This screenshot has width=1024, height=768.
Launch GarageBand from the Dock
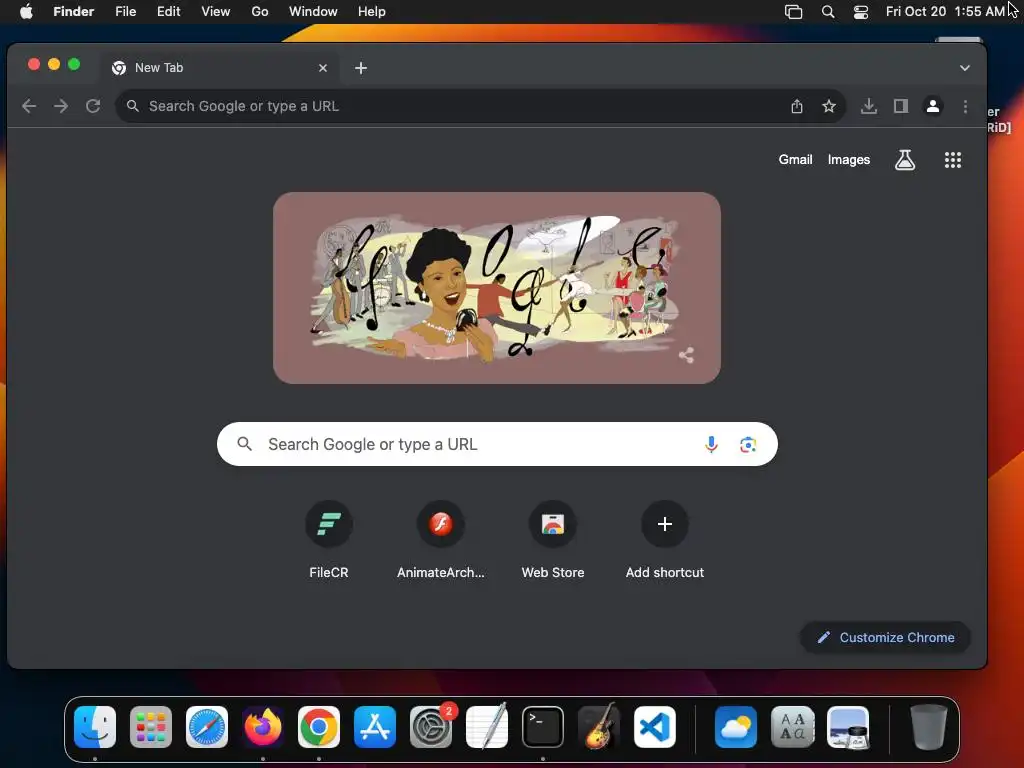click(x=599, y=727)
